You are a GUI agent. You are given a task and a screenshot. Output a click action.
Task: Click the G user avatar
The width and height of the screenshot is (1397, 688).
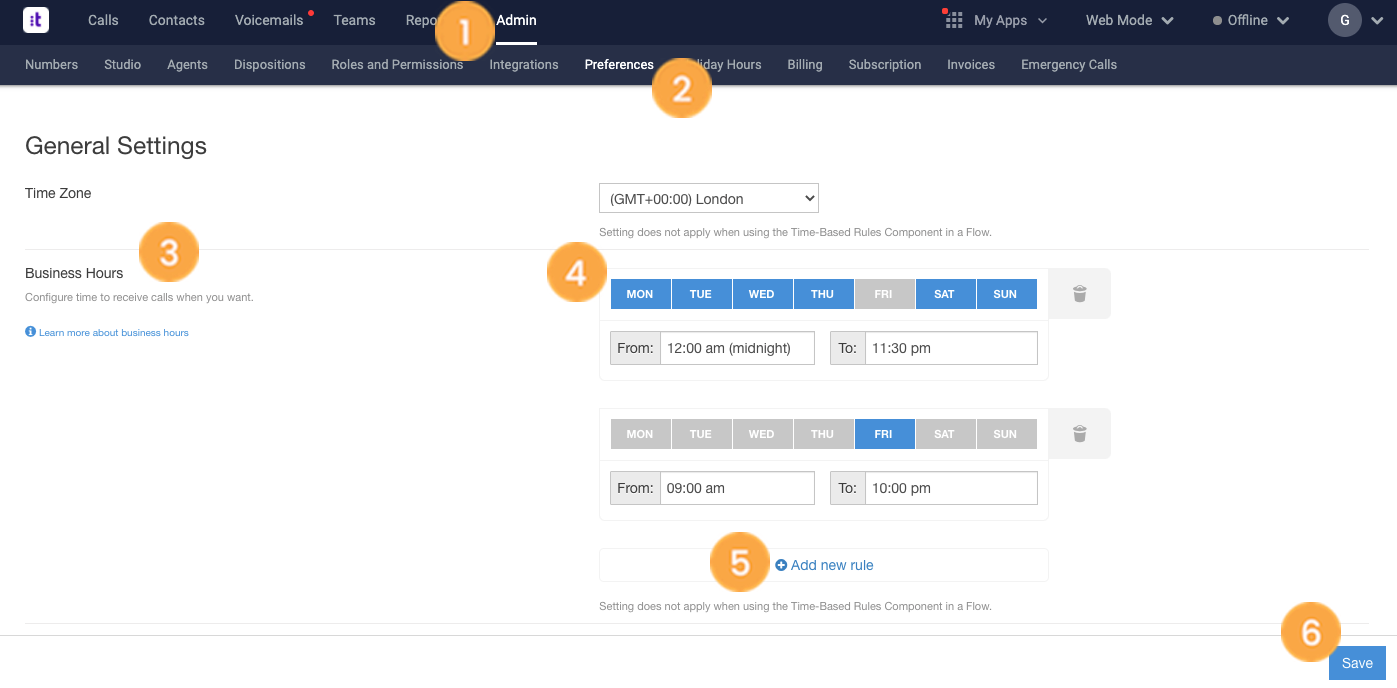(1344, 20)
